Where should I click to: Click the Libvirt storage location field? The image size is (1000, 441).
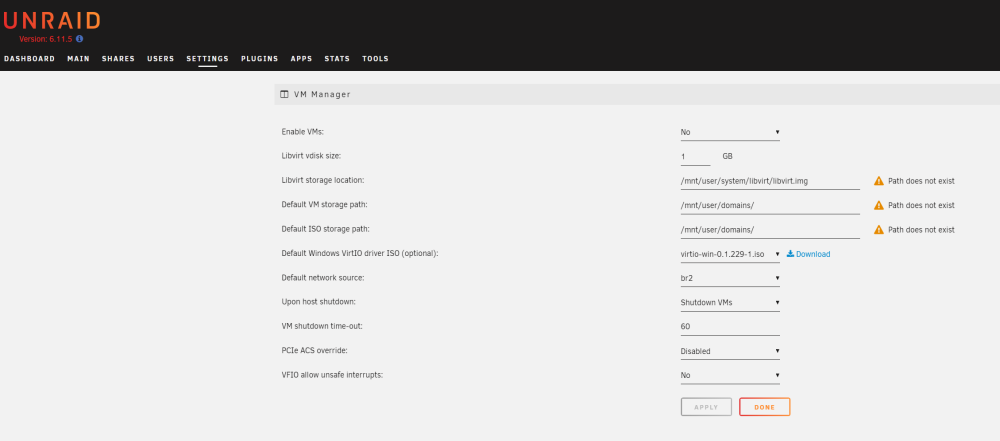770,181
